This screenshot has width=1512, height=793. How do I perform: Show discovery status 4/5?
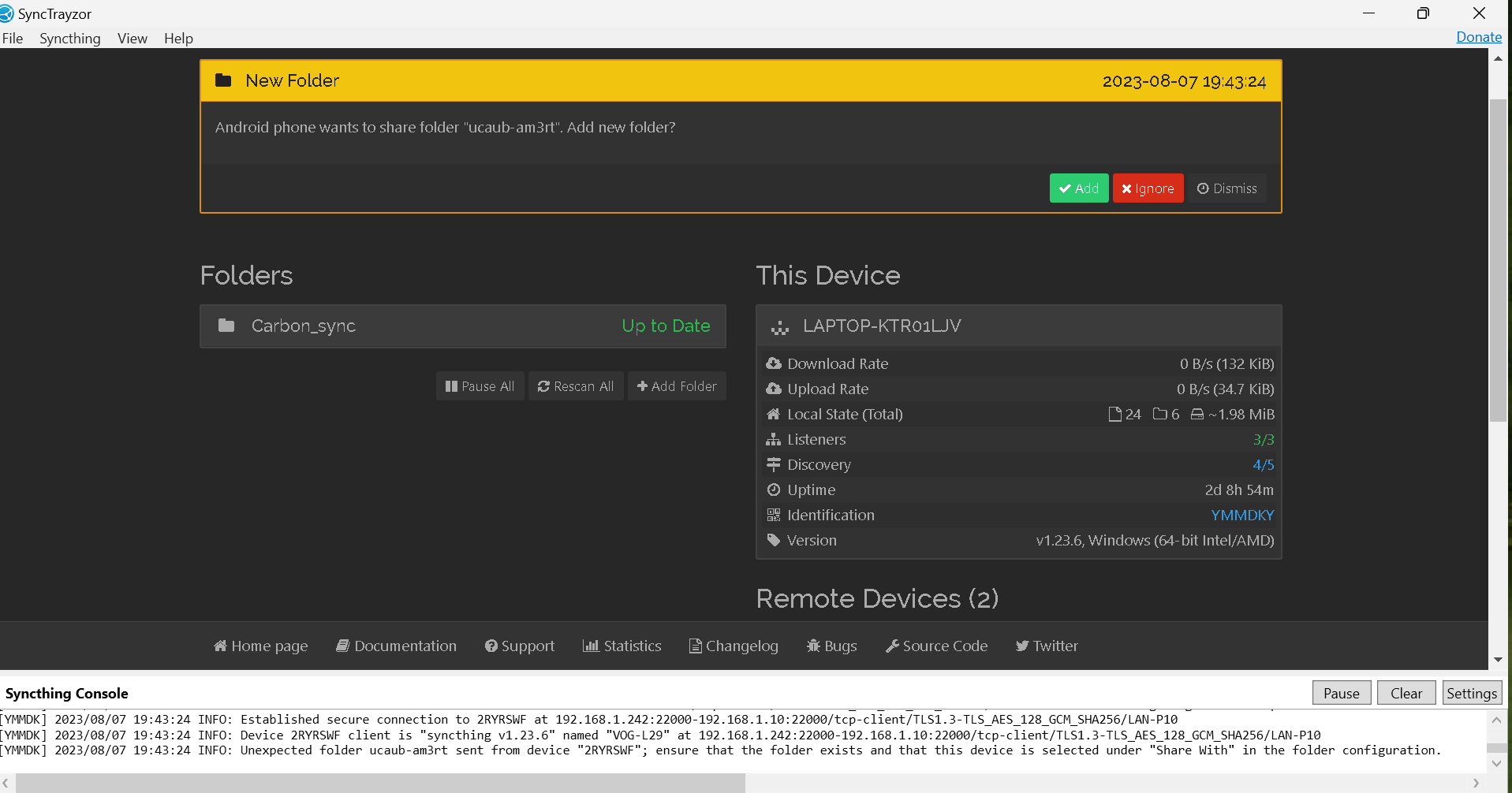point(1264,464)
